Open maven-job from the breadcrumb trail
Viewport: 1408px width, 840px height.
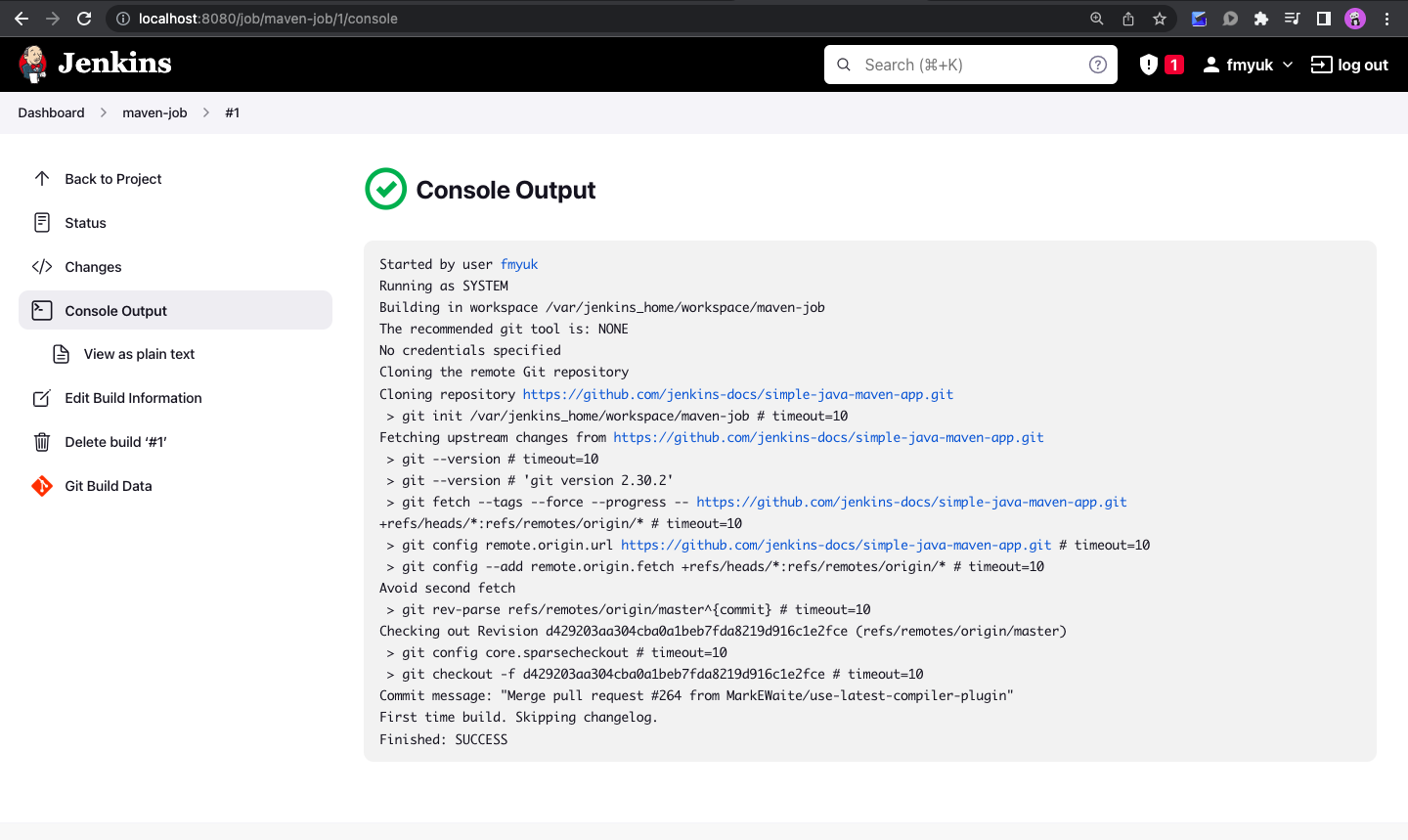coord(154,112)
